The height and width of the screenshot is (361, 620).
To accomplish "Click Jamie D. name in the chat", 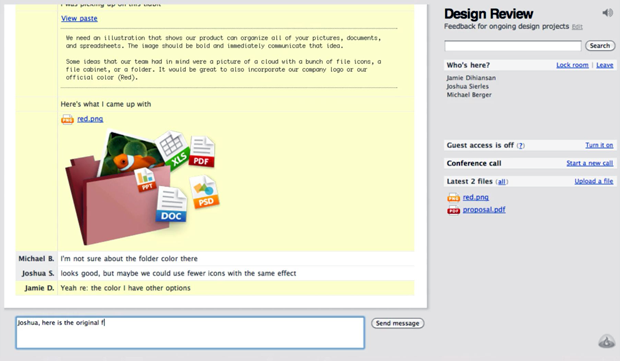I will 39,288.
